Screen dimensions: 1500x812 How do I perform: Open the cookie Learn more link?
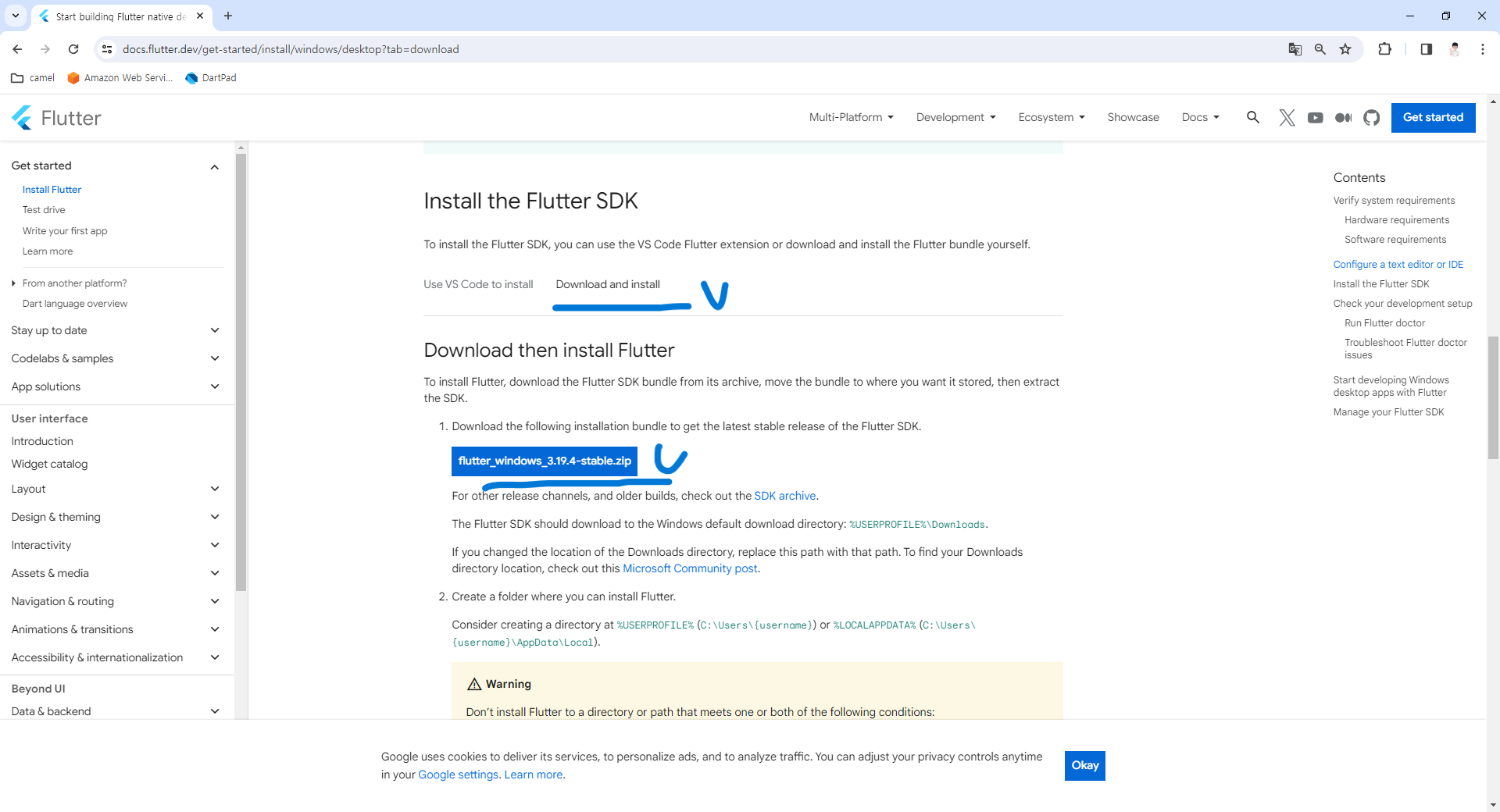[x=534, y=775]
